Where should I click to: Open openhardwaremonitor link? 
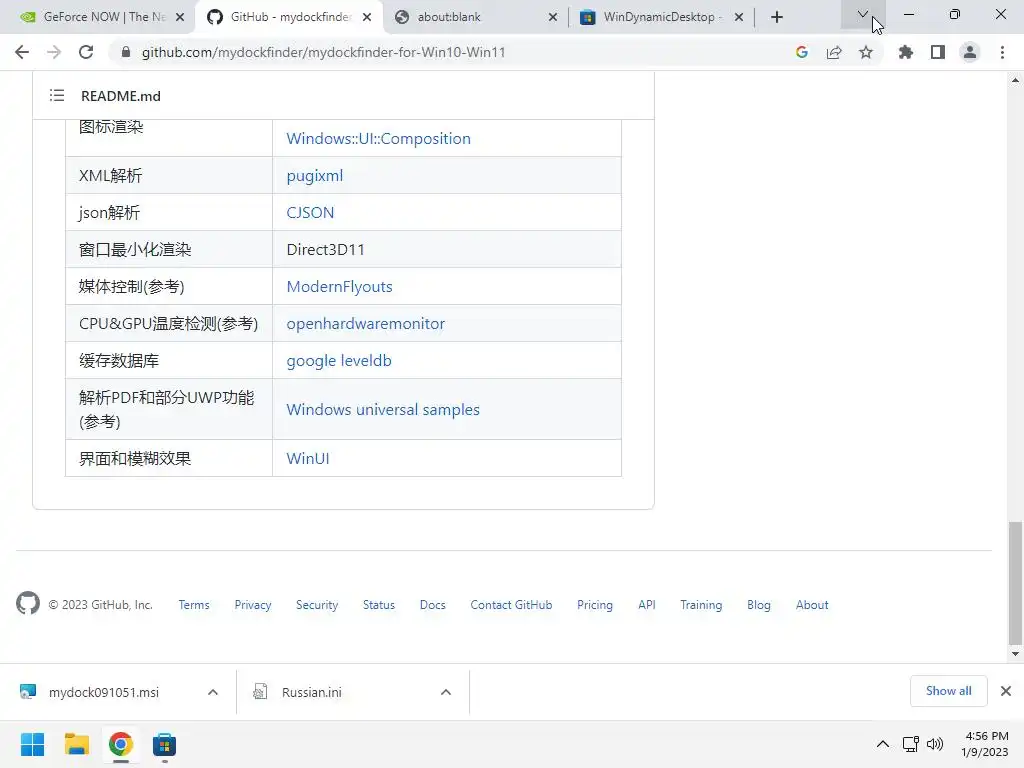click(x=366, y=323)
